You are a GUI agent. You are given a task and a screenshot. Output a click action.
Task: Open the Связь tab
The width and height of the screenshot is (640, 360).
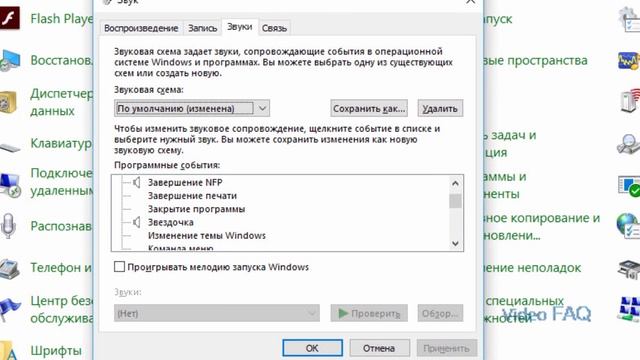point(274,28)
